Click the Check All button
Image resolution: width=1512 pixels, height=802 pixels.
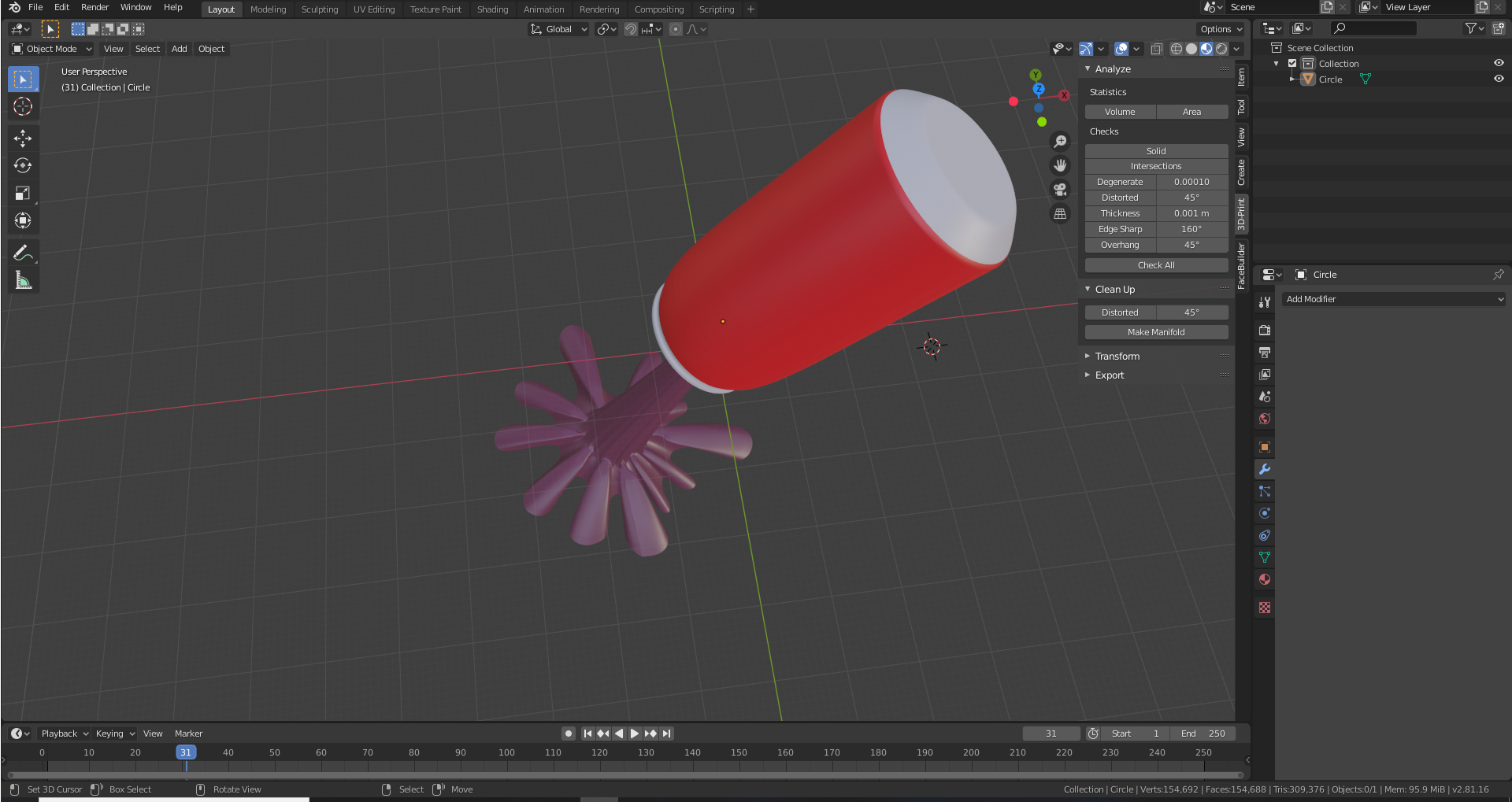click(x=1156, y=265)
